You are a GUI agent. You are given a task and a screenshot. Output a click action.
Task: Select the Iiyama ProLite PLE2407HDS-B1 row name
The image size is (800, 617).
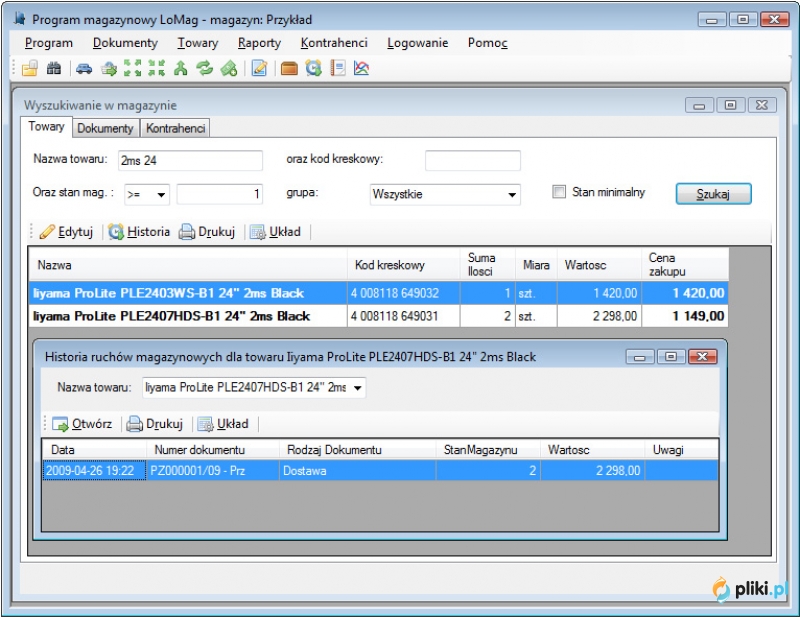click(171, 316)
